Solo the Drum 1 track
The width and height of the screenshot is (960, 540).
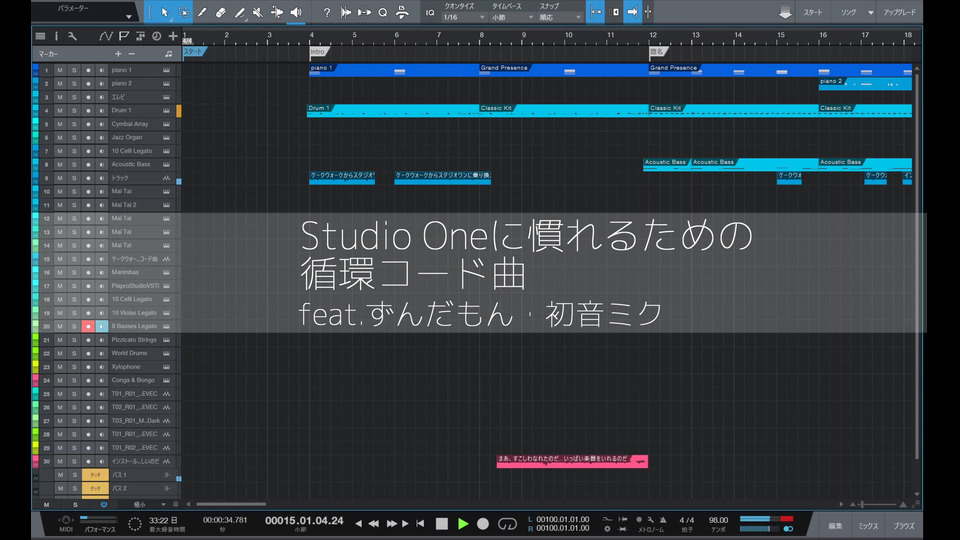[74, 110]
